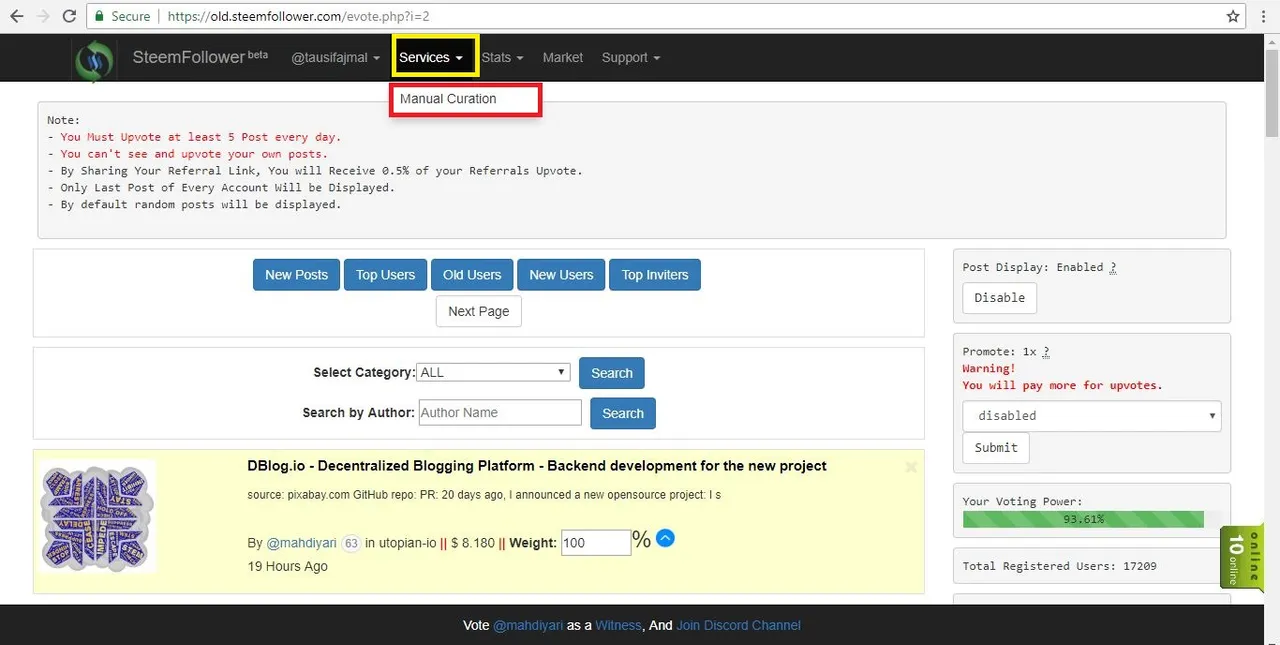Click the Weight percentage field
Image resolution: width=1280 pixels, height=645 pixels.
click(x=596, y=543)
